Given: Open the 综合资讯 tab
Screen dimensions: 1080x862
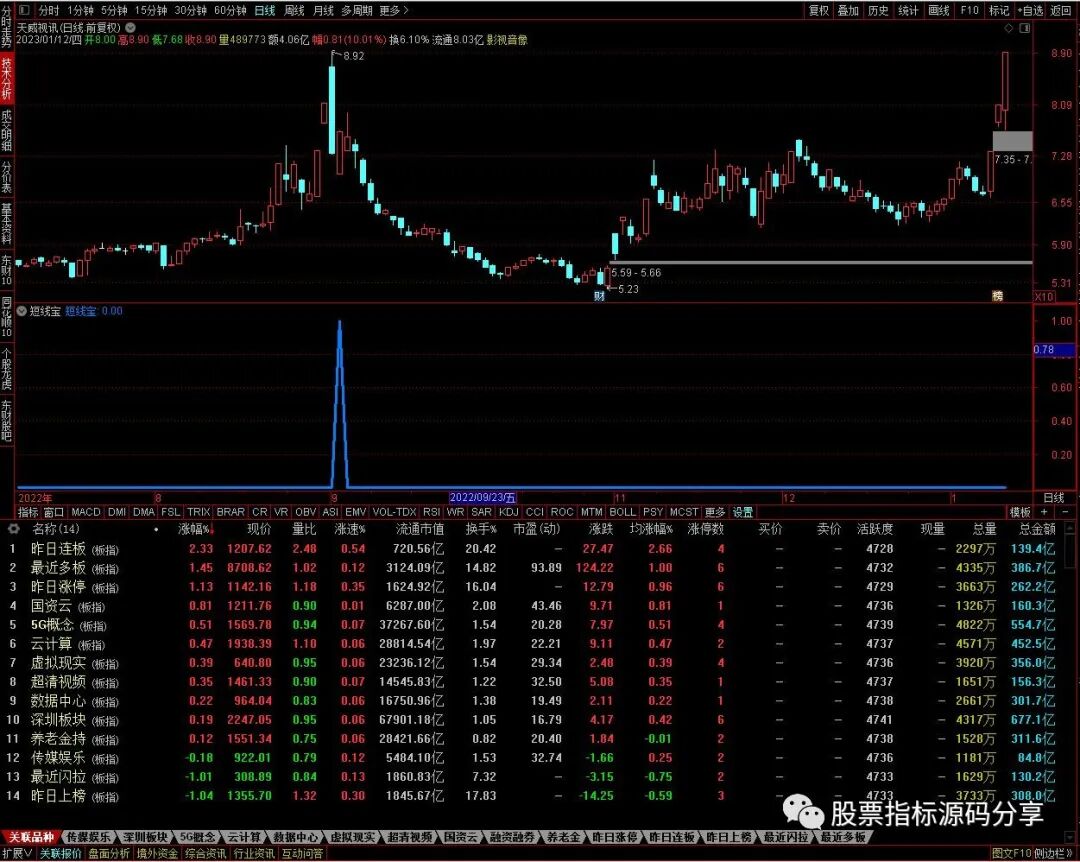Looking at the screenshot, I should 205,854.
